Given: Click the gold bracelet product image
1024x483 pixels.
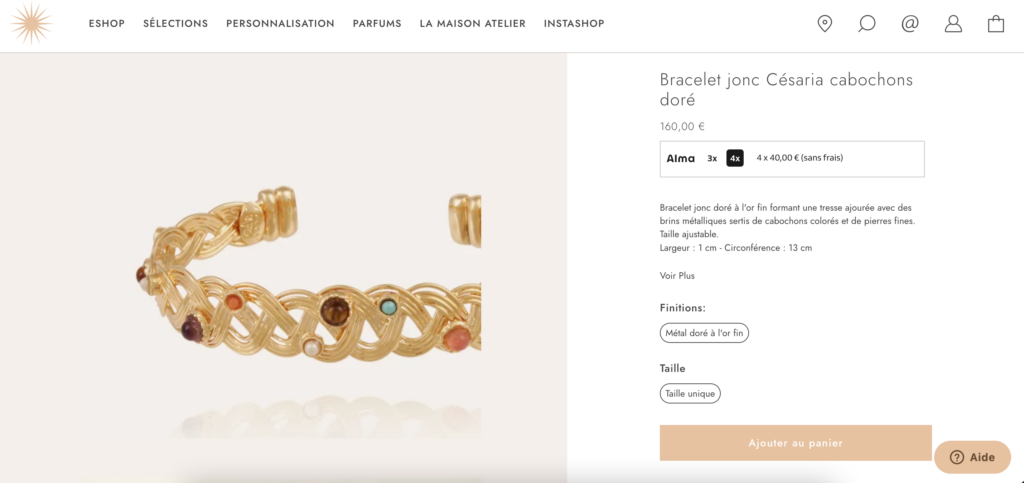Looking at the screenshot, I should pos(310,280).
